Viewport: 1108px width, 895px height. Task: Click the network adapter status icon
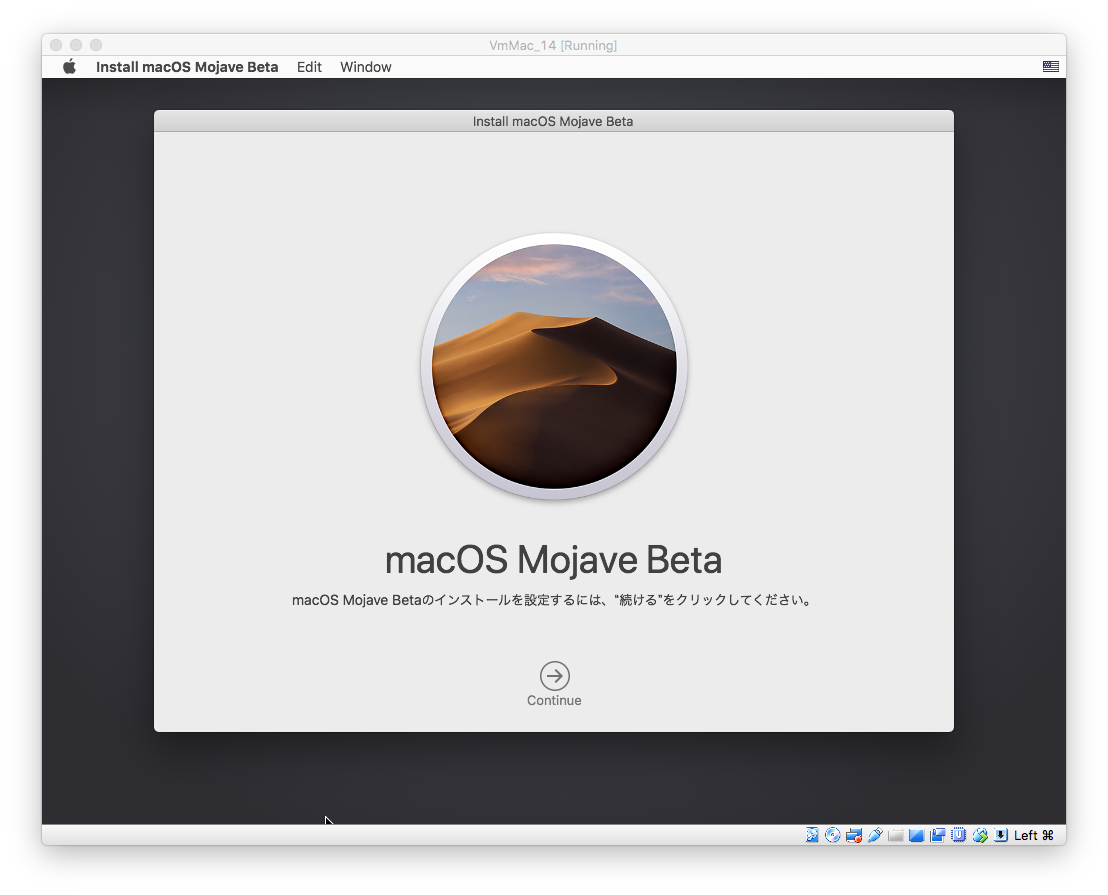(854, 835)
